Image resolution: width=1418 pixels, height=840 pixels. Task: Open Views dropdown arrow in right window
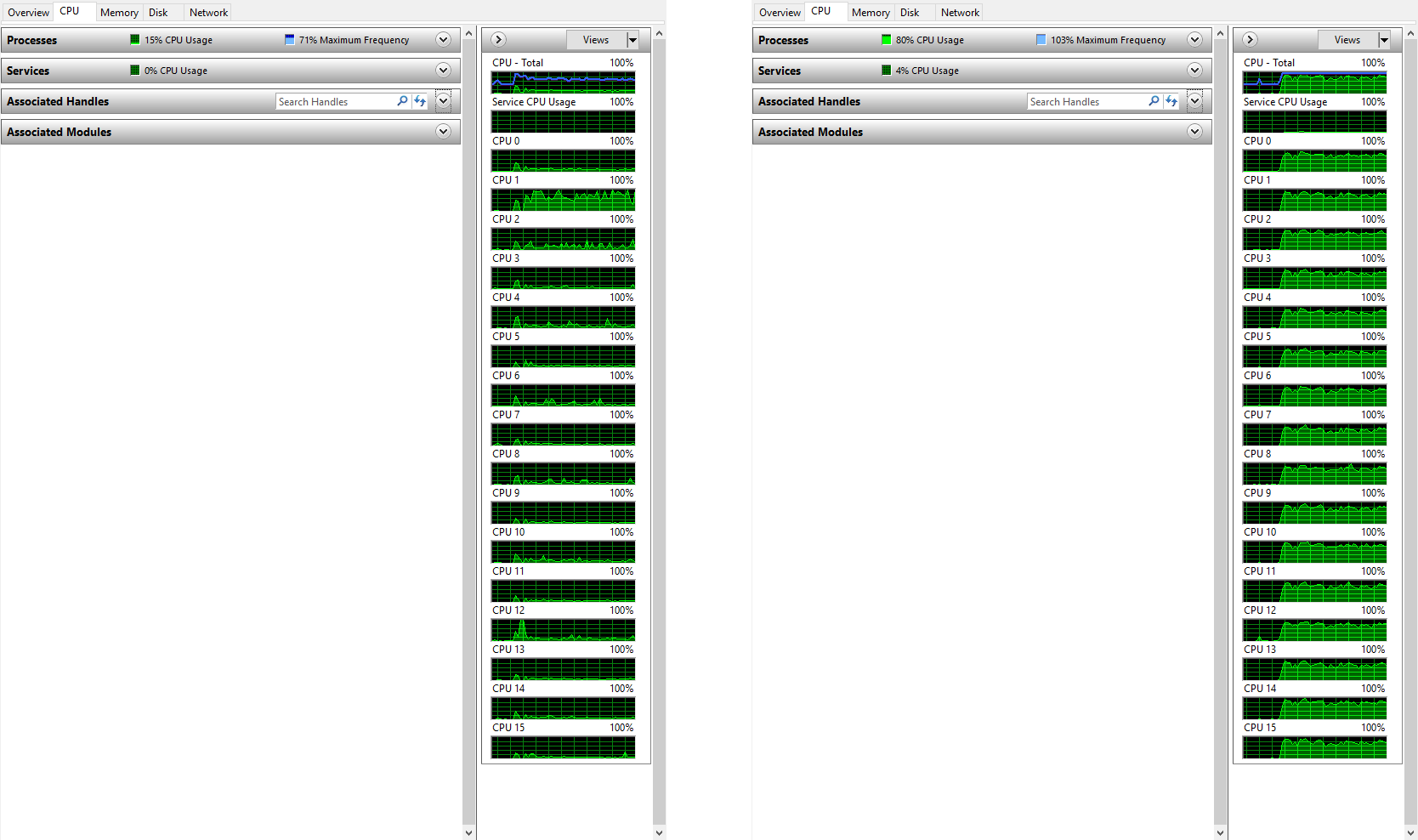[1384, 40]
